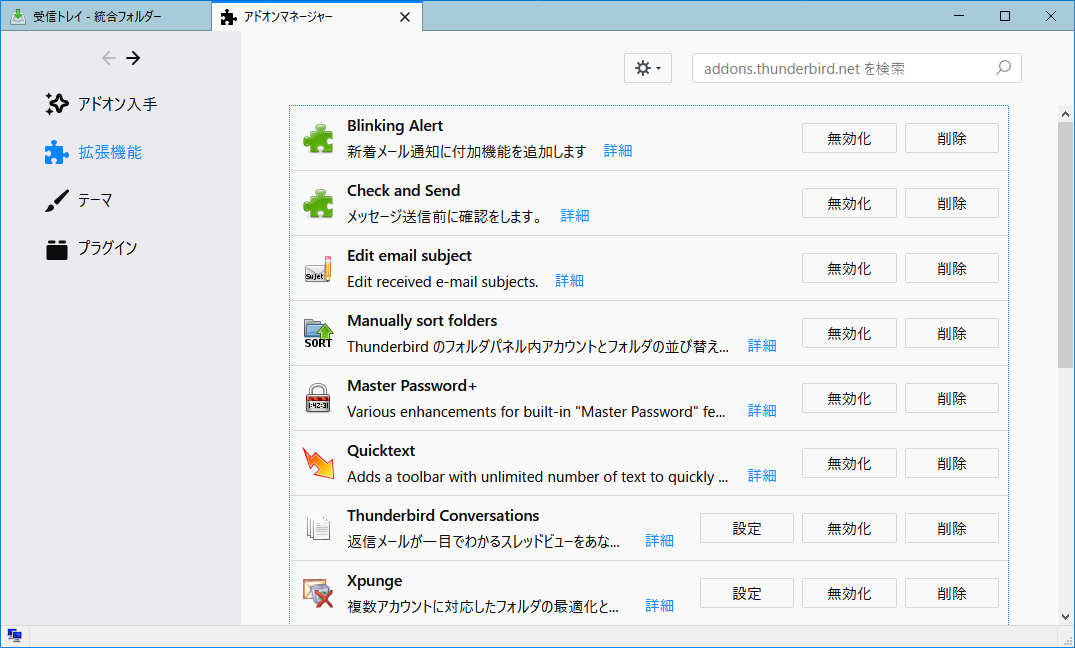Click the add-on list scrollbar up arrow
1075x648 pixels.
pos(1065,115)
